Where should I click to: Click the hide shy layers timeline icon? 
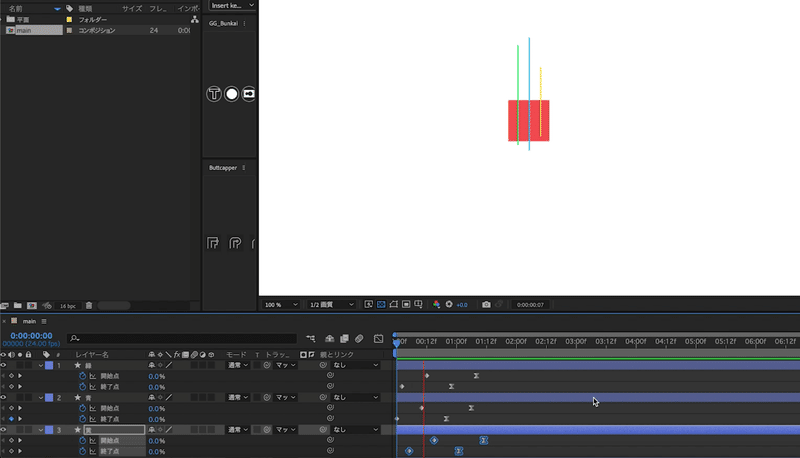pos(330,339)
